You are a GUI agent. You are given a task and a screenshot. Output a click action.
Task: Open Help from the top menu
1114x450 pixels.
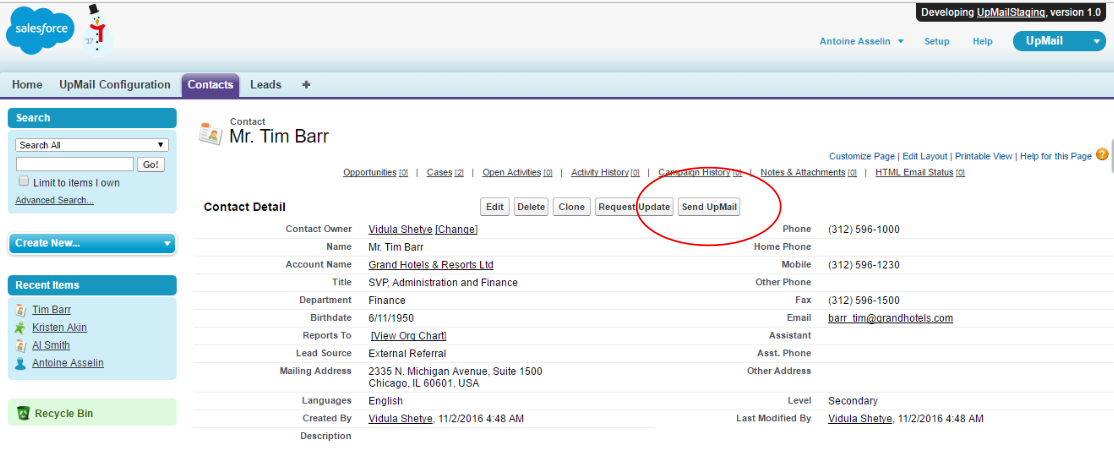983,41
